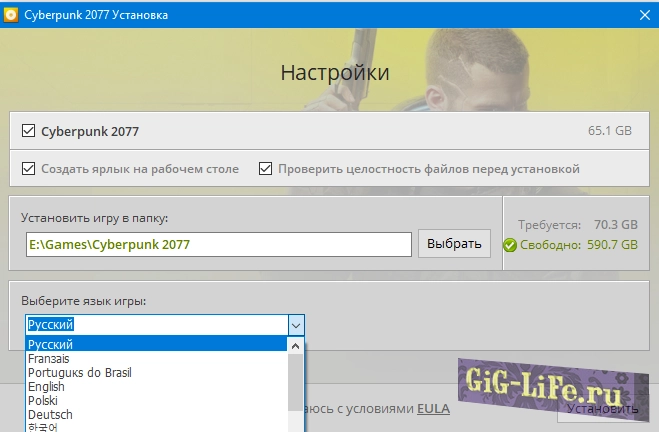
Task: Collapse the game language dropdown via its arrow
Action: pos(295,325)
